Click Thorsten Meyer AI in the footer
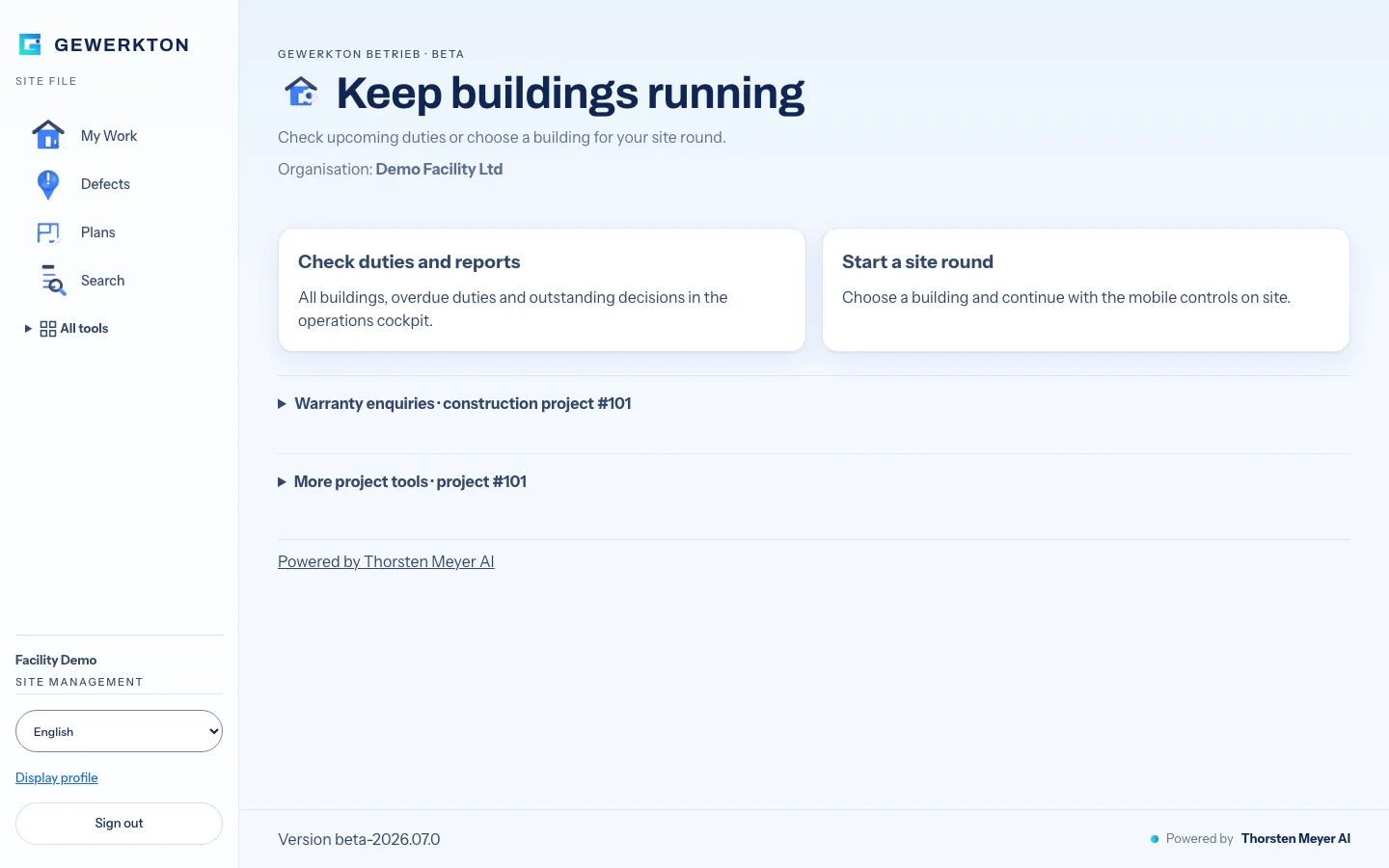1389x868 pixels. coord(1295,839)
